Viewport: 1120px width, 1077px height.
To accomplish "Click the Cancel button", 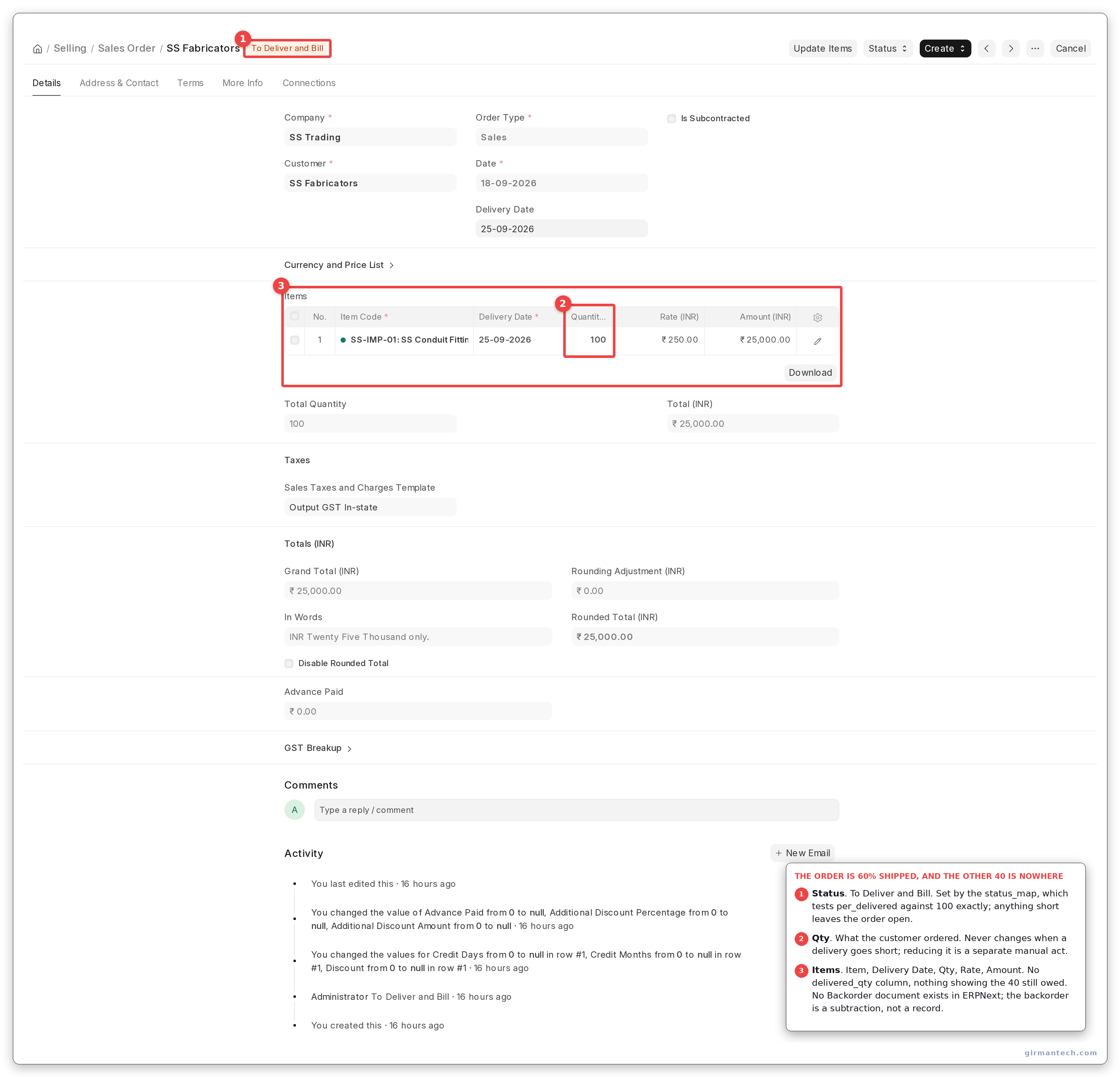I will click(x=1070, y=48).
